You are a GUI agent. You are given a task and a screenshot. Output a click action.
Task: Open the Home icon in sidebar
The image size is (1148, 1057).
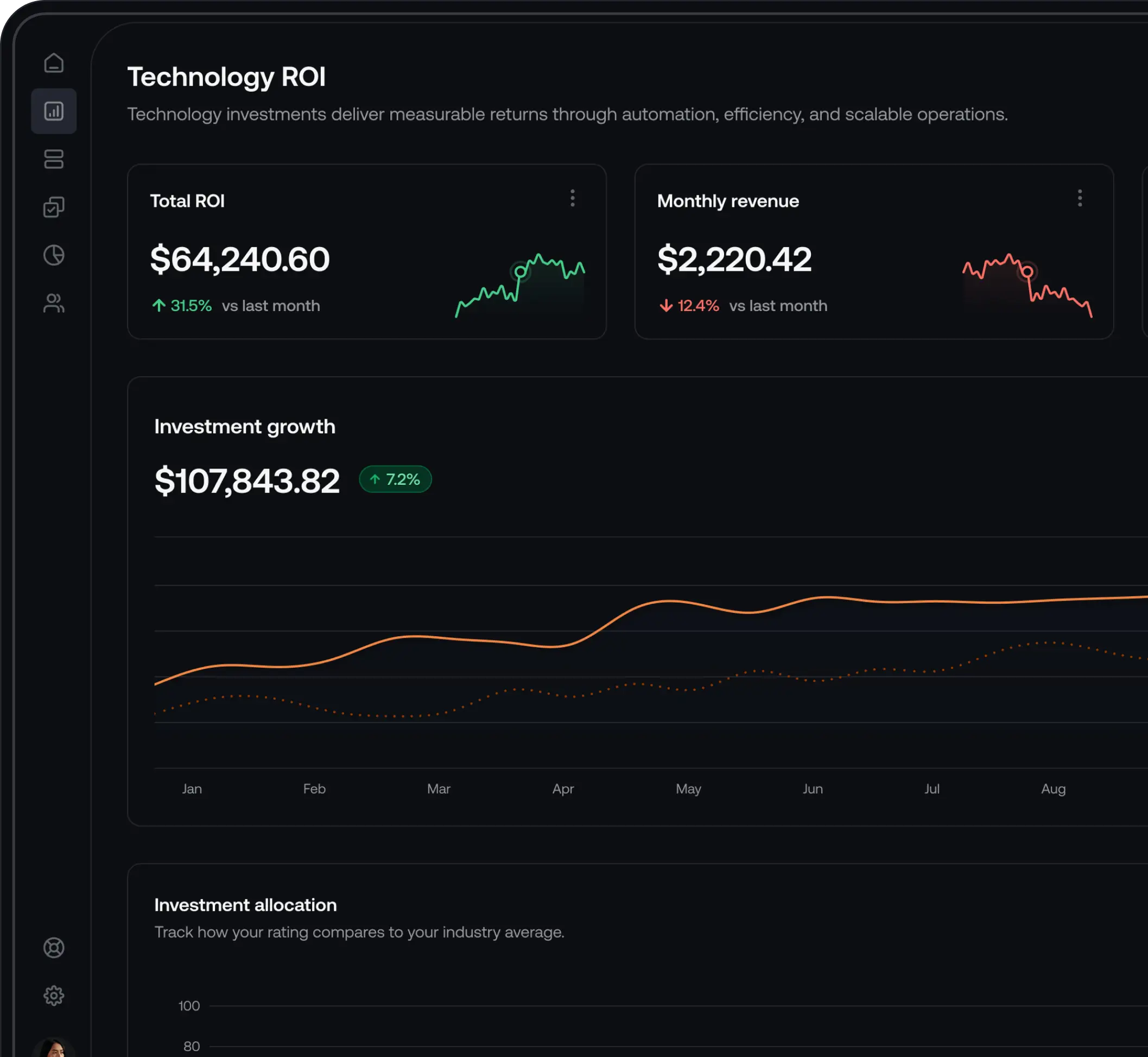54,63
